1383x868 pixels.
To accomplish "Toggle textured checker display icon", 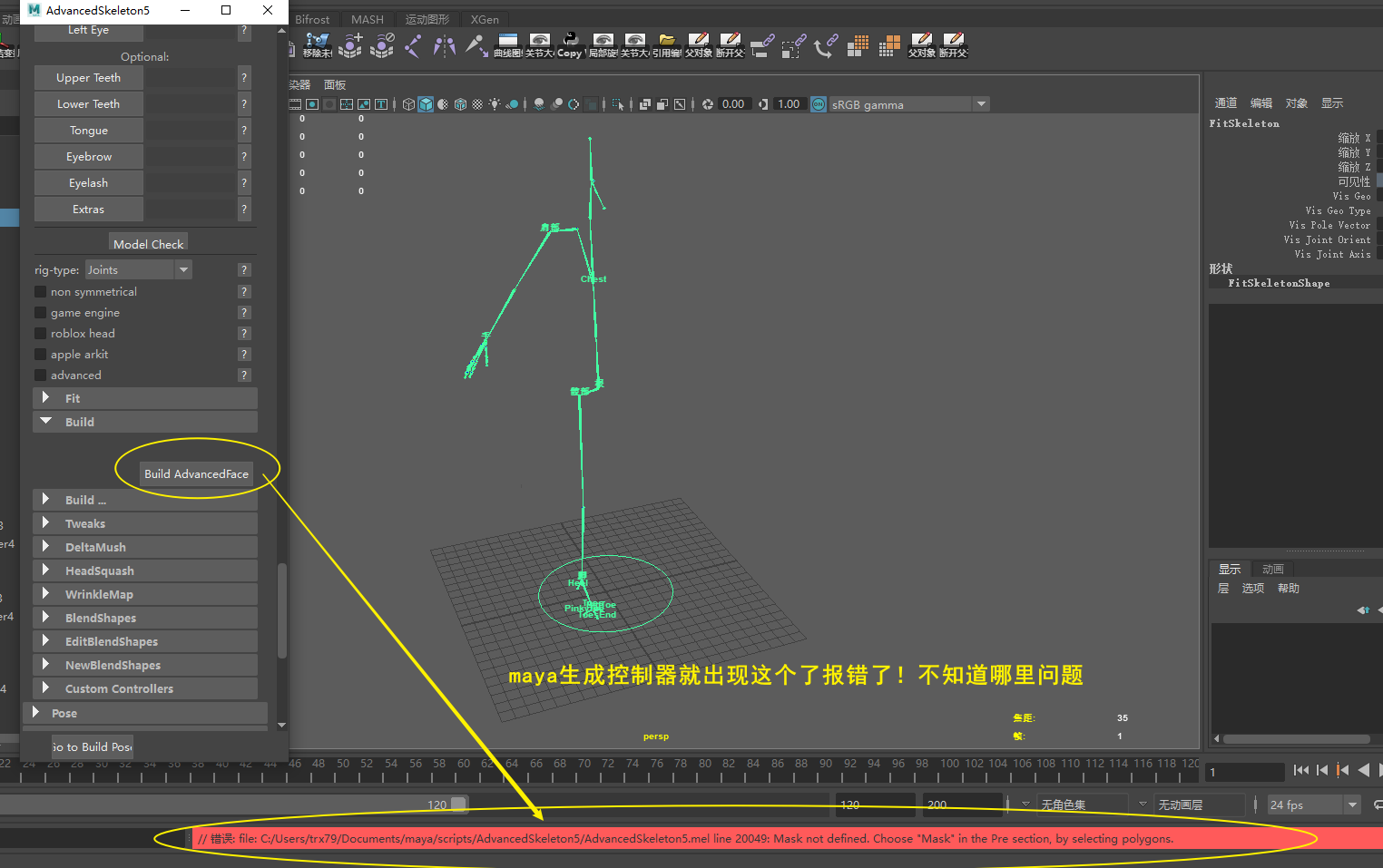I will 477,104.
